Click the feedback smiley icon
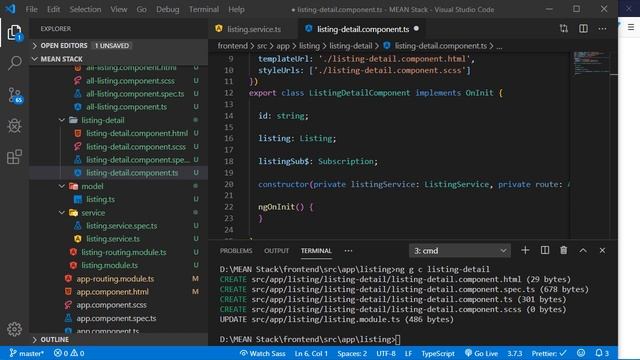This screenshot has width=640, height=360. coord(581,353)
